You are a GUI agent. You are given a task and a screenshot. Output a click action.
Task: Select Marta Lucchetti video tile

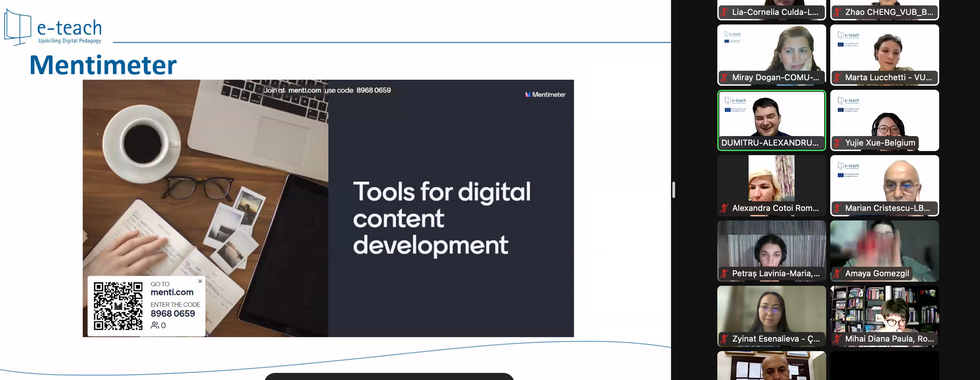click(884, 55)
